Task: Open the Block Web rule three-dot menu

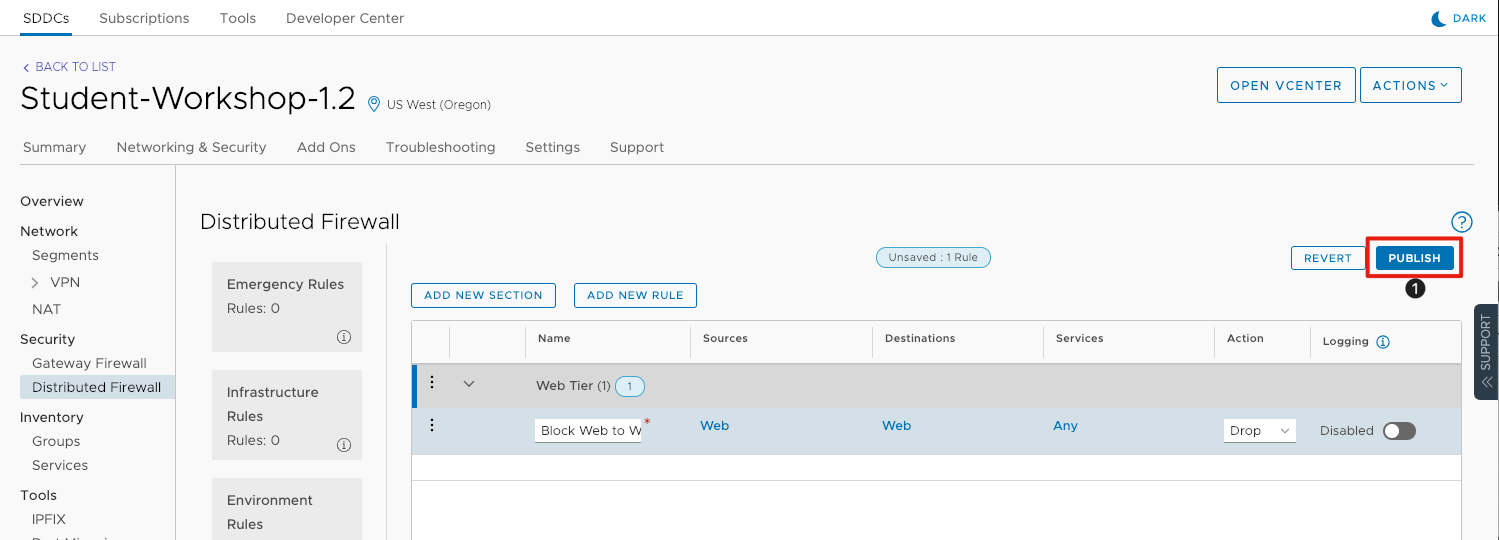Action: (432, 425)
